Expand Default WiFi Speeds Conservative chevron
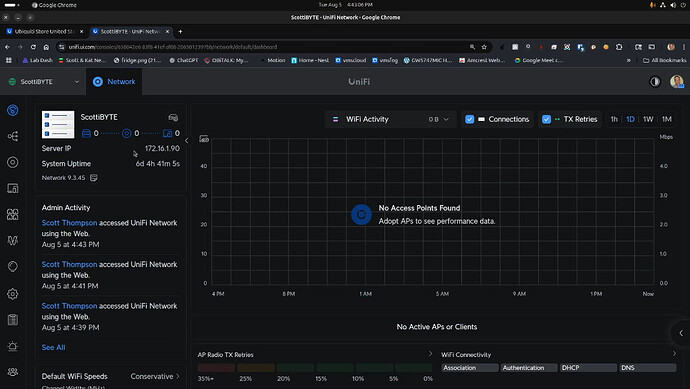This screenshot has width=690, height=389. [x=178, y=376]
